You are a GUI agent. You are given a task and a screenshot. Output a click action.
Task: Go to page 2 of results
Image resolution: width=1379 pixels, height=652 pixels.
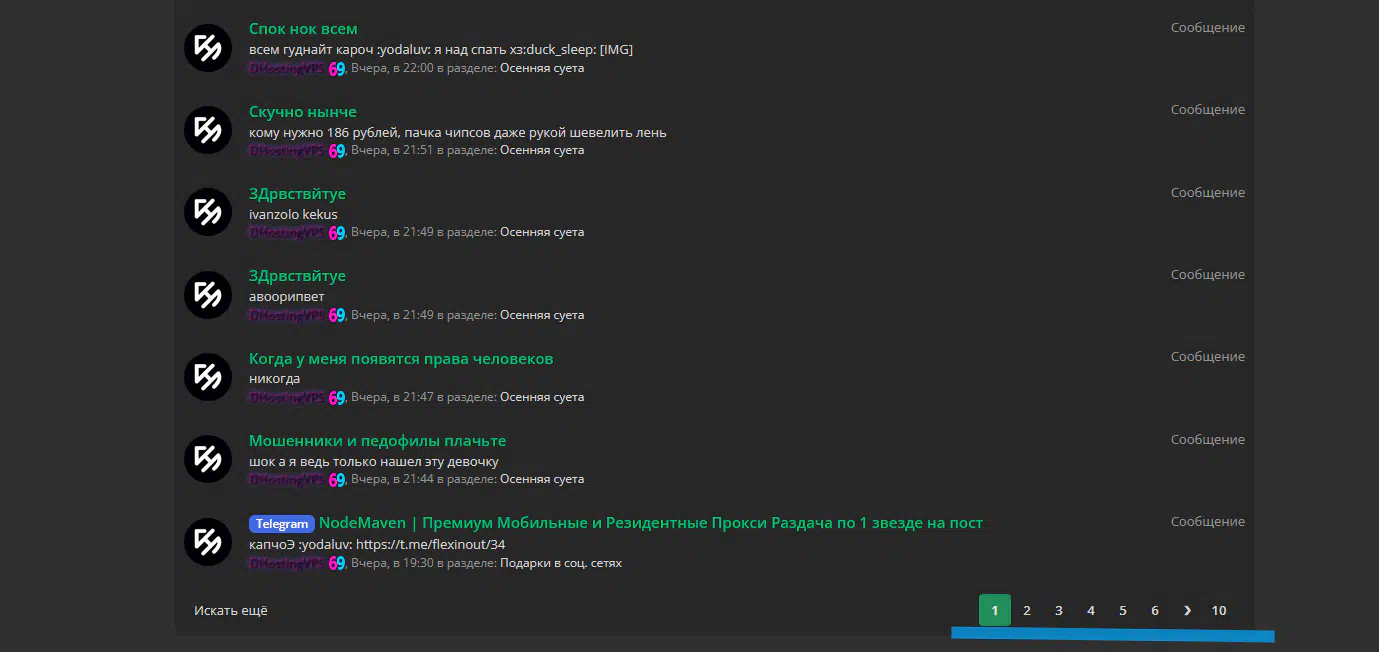click(x=1027, y=610)
